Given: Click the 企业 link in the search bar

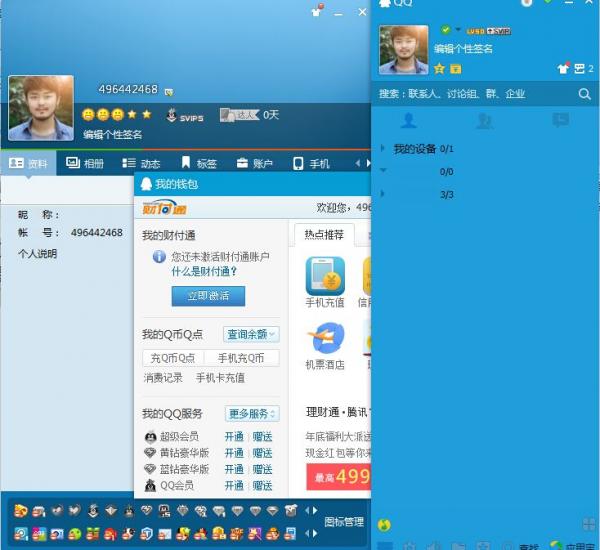Looking at the screenshot, I should [x=515, y=94].
